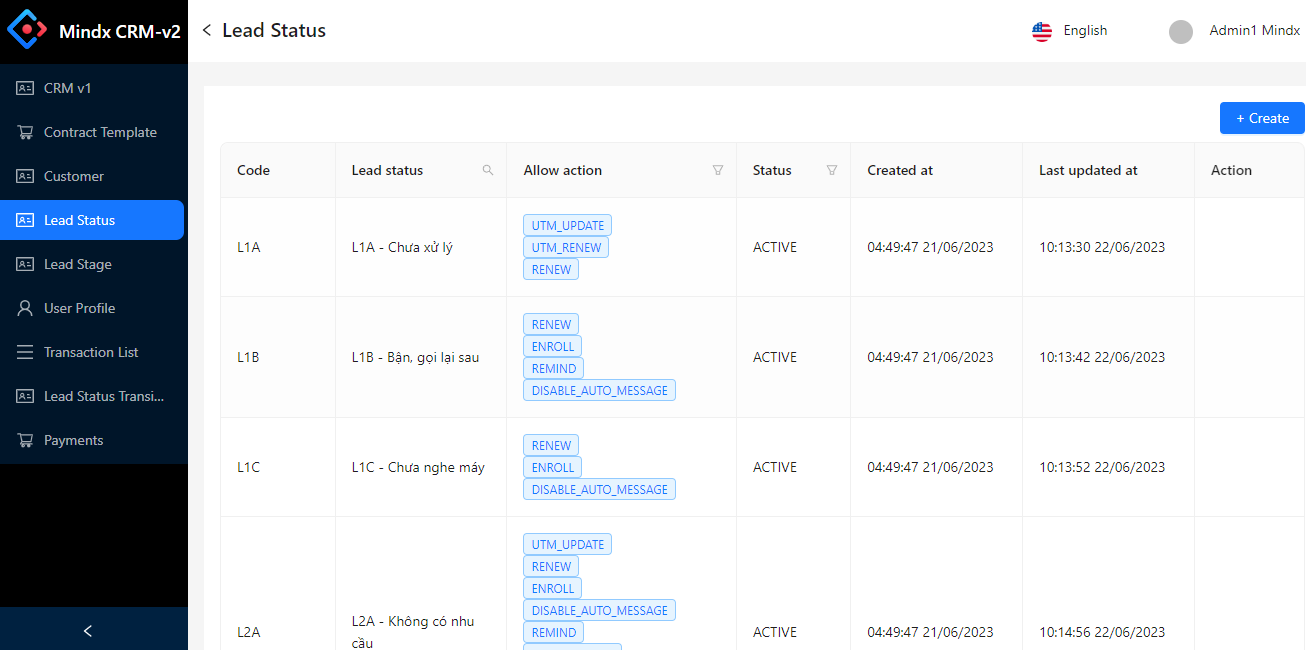Image resolution: width=1306 pixels, height=650 pixels.
Task: Click the back arrow beside Lead Status title
Action: [207, 30]
